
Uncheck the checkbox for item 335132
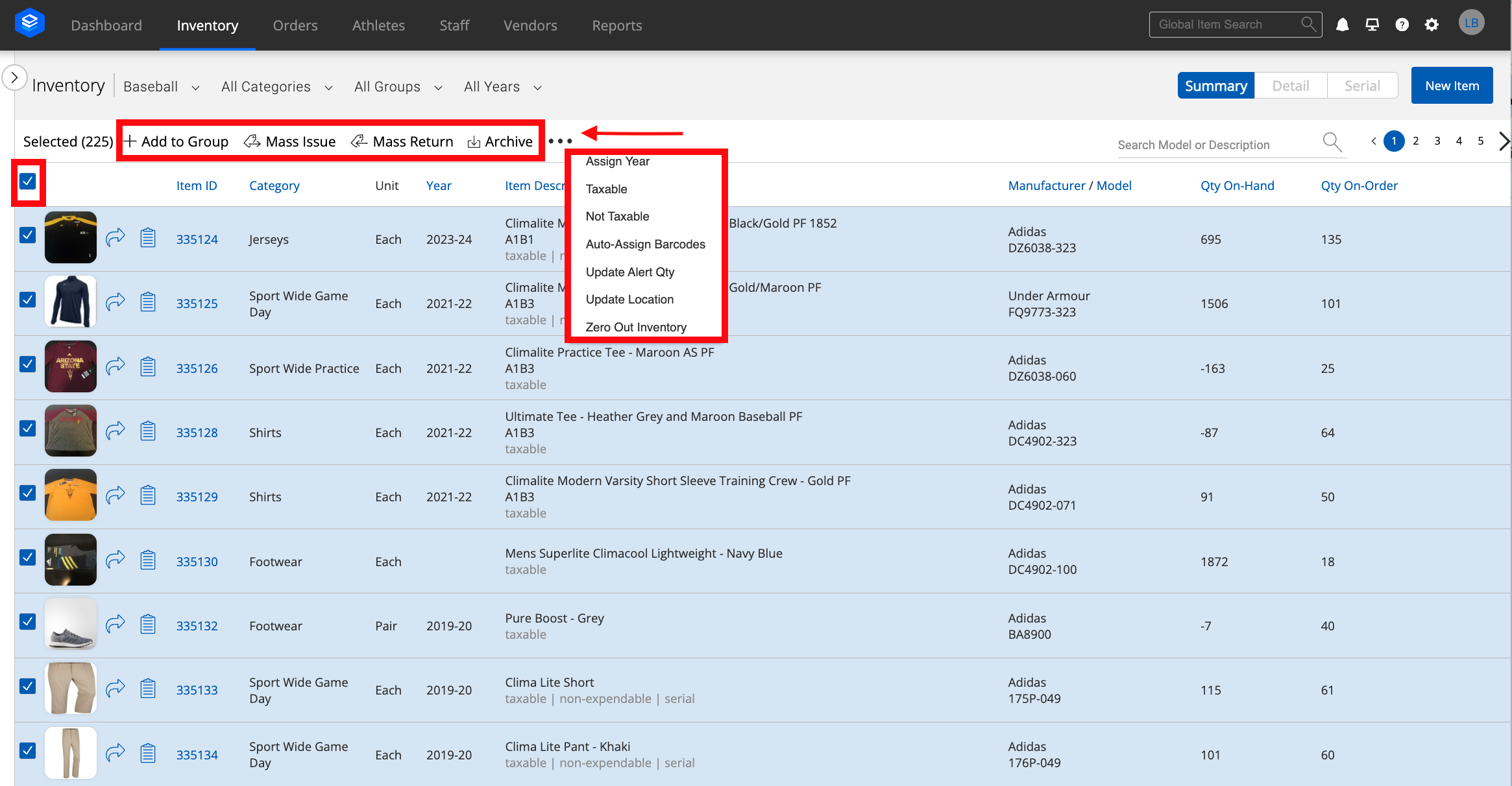[27, 621]
